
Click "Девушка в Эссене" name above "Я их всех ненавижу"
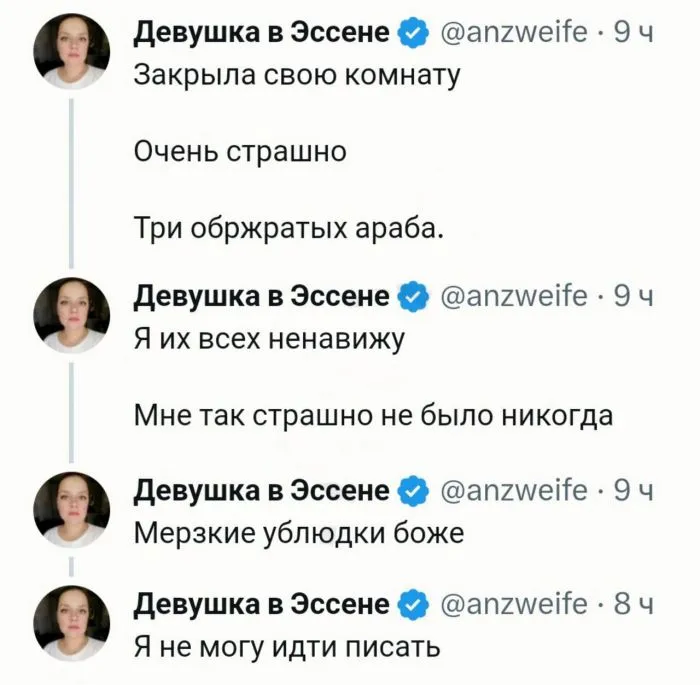point(263,297)
